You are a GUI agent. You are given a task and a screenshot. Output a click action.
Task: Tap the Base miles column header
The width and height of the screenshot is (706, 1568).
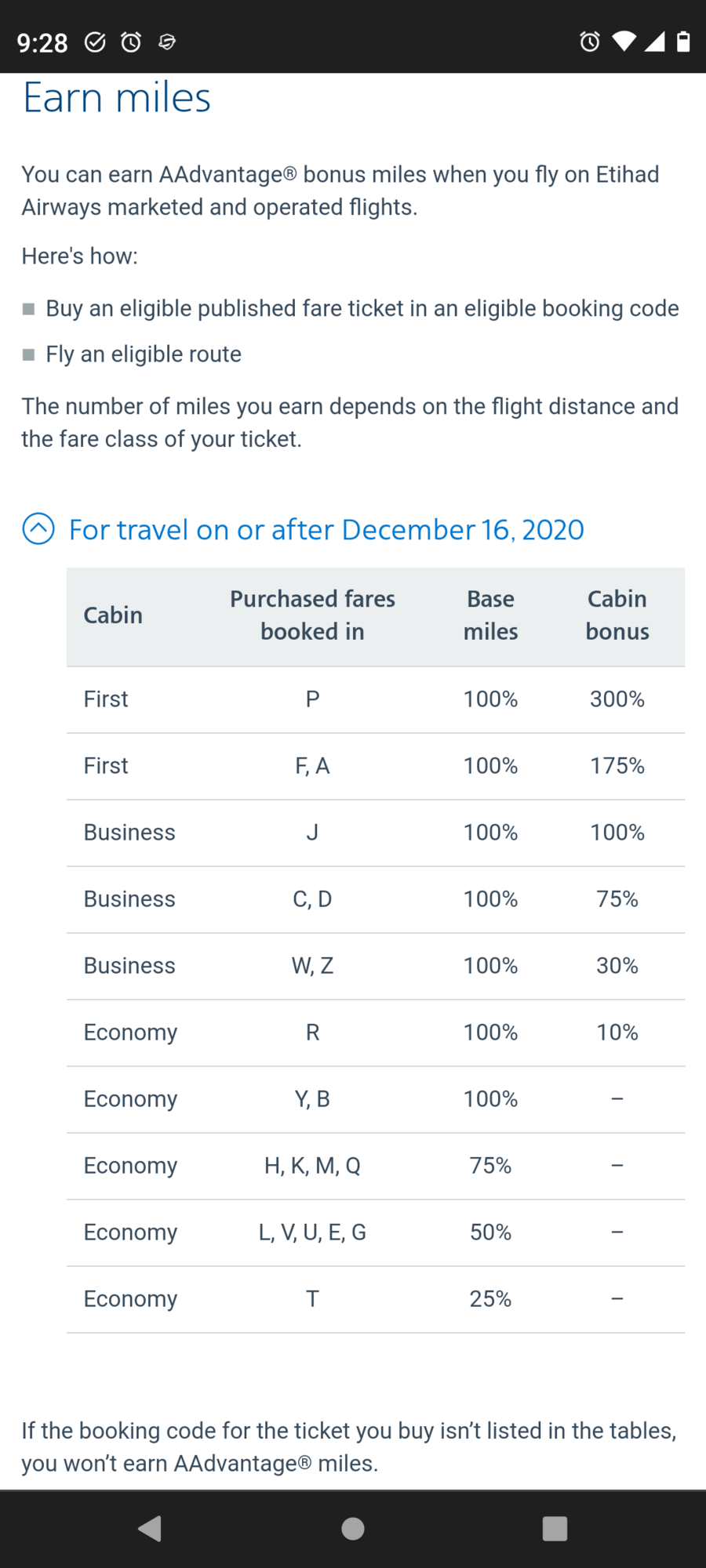click(490, 615)
